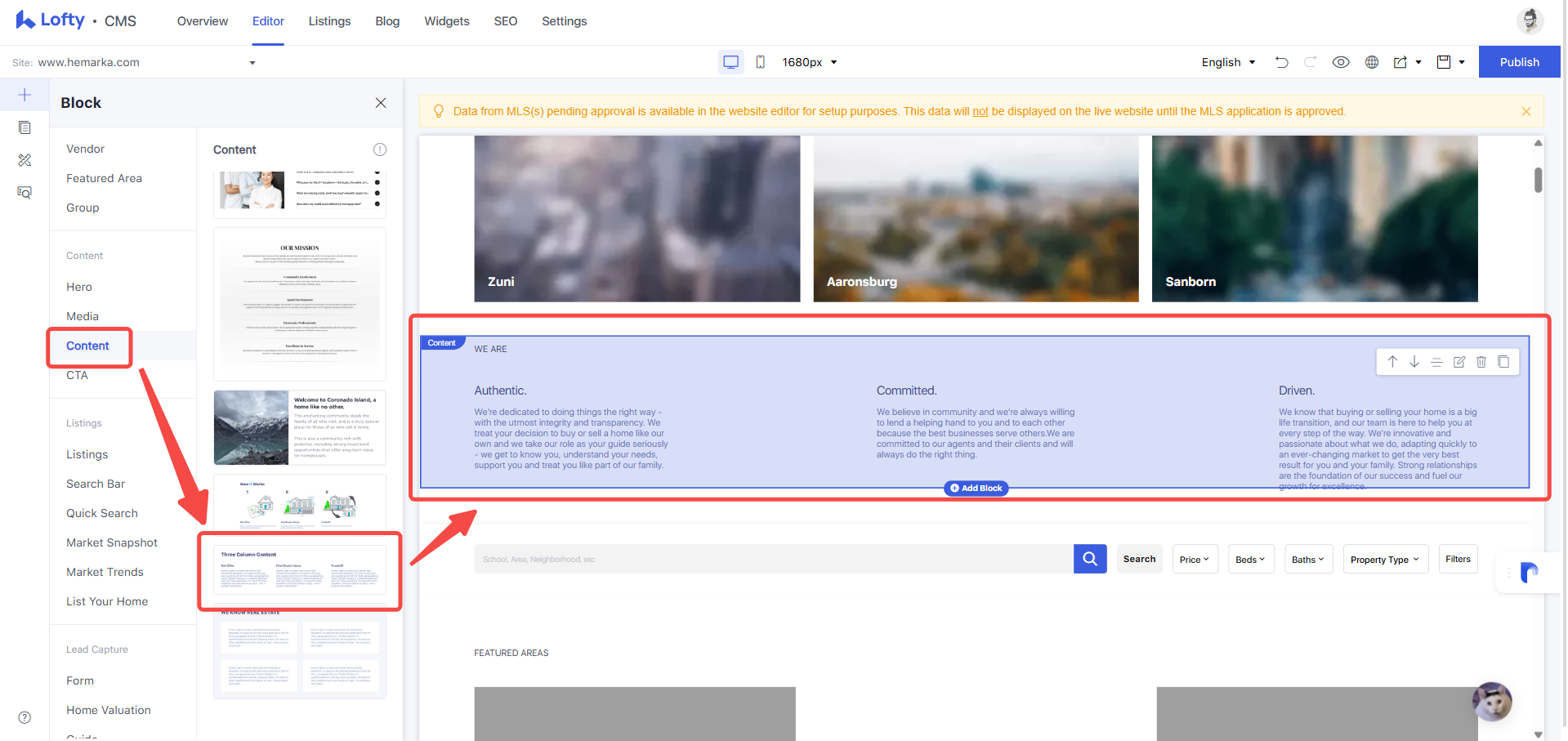This screenshot has width=1568, height=741.
Task: Open the English language dropdown
Action: [x=1228, y=62]
